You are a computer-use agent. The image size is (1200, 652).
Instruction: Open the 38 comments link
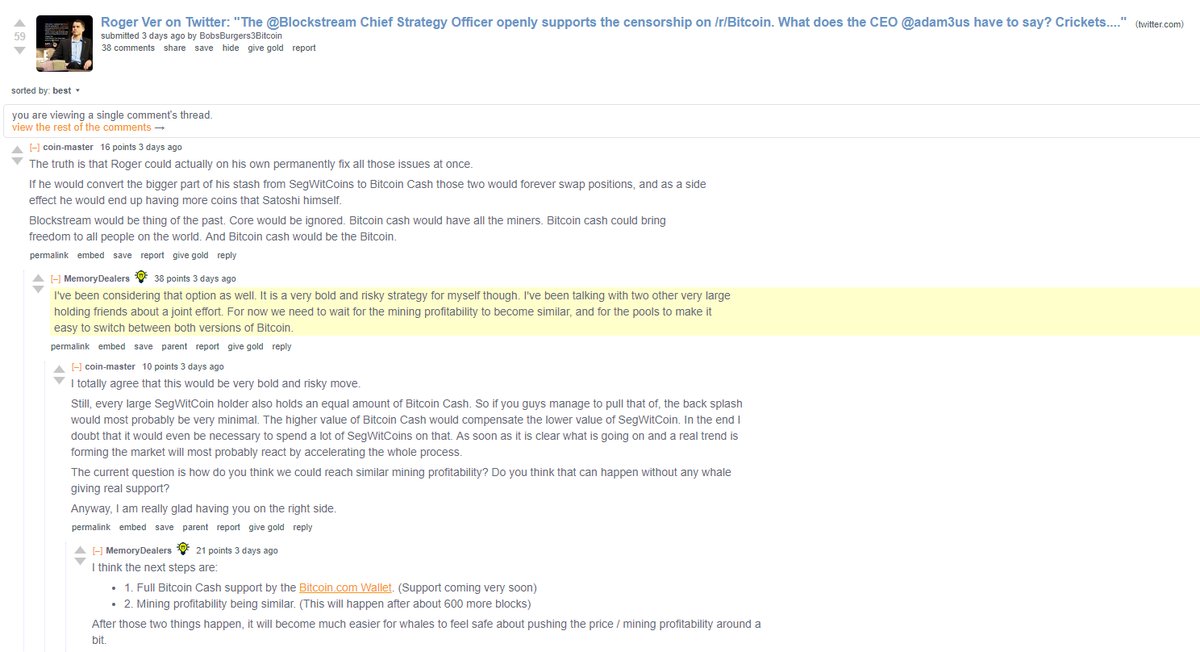point(128,48)
